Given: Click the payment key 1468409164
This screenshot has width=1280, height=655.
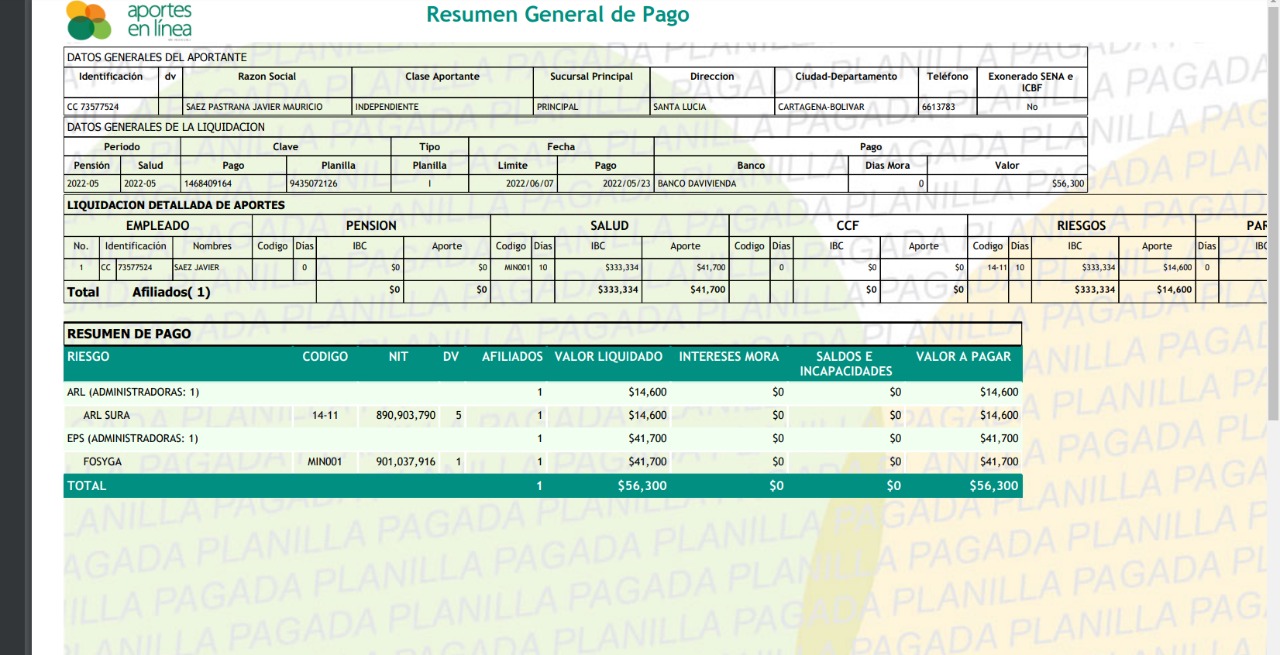Looking at the screenshot, I should pos(208,184).
